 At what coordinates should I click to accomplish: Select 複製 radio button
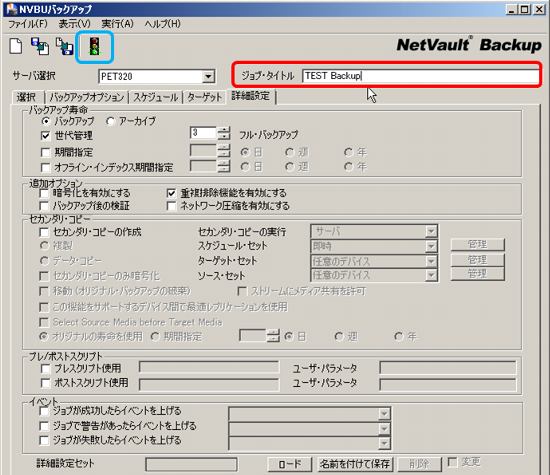click(x=44, y=246)
